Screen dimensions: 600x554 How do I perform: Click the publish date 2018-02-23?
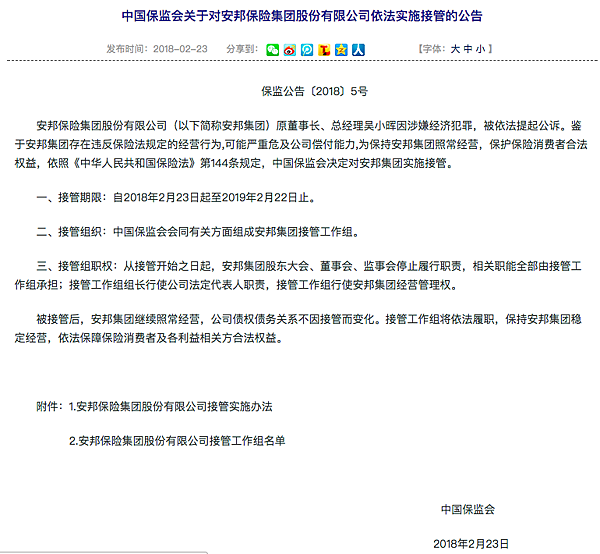pos(180,49)
